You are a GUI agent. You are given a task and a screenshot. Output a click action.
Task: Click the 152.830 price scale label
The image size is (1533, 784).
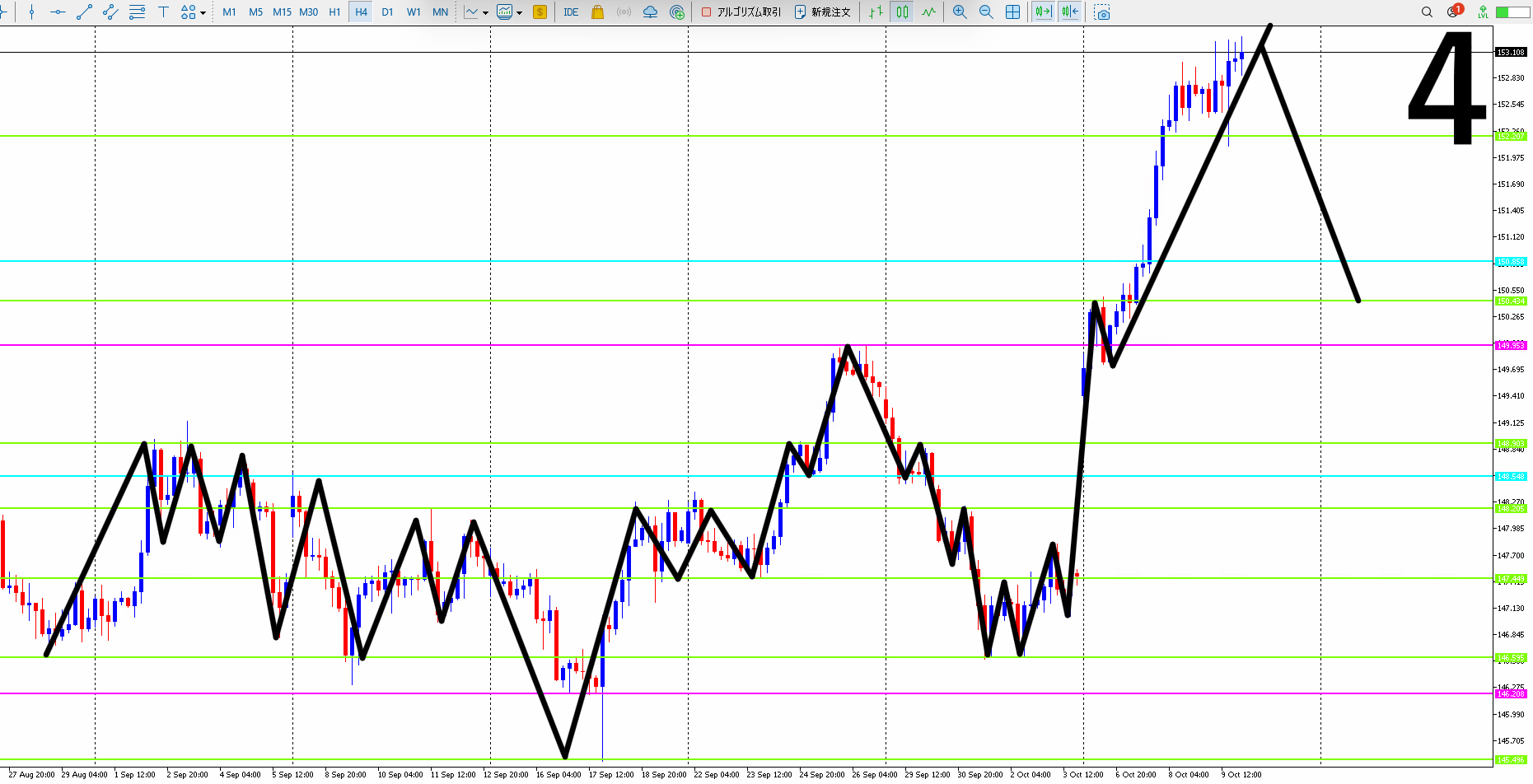pos(1511,77)
